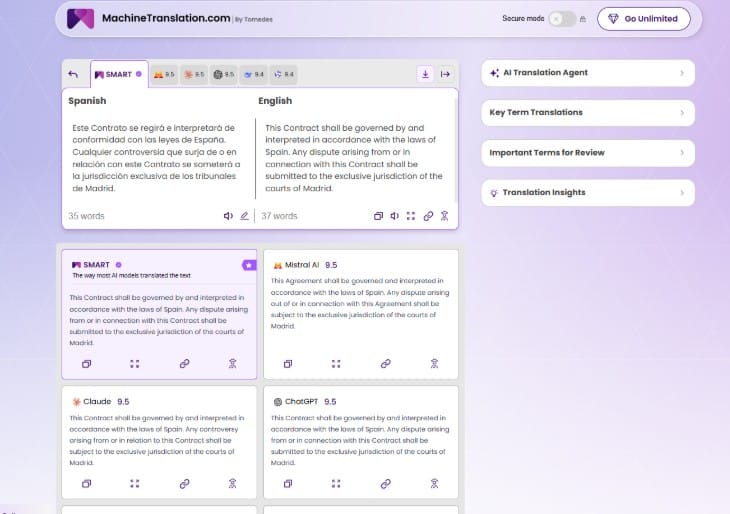Get share link in Claude card
This screenshot has height=514, width=730.
coord(184,484)
